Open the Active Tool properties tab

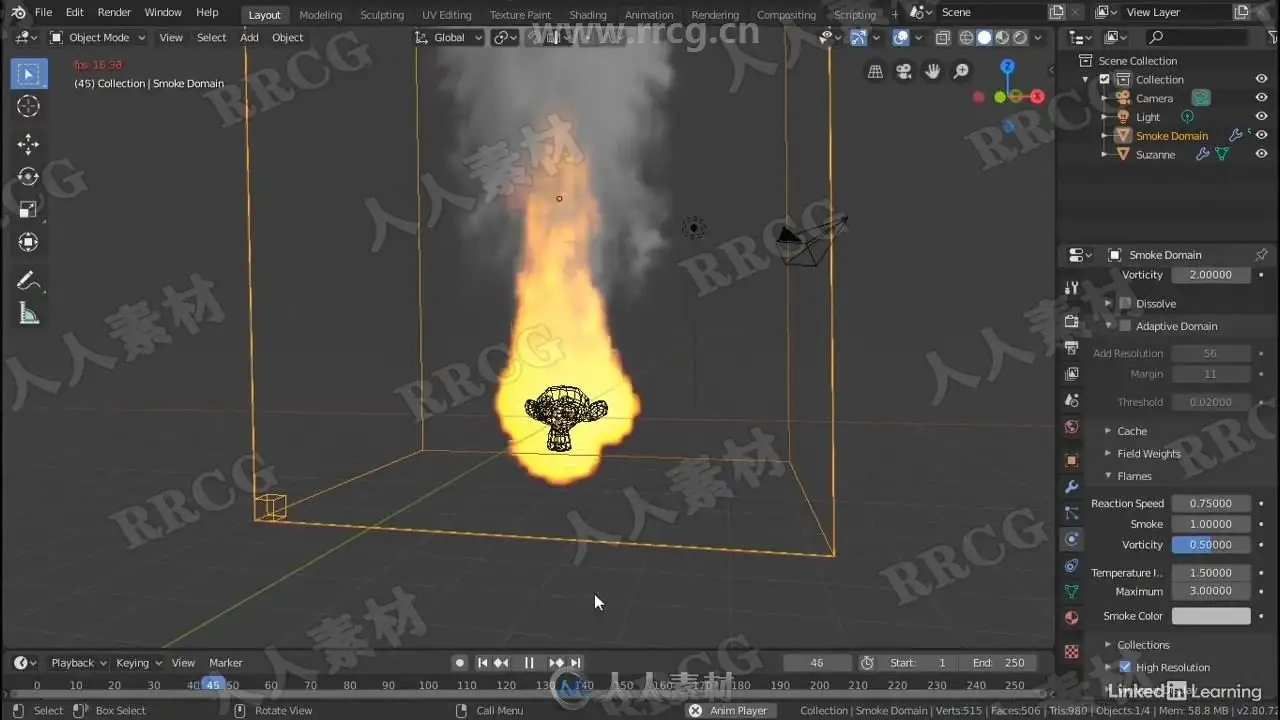click(x=1072, y=288)
